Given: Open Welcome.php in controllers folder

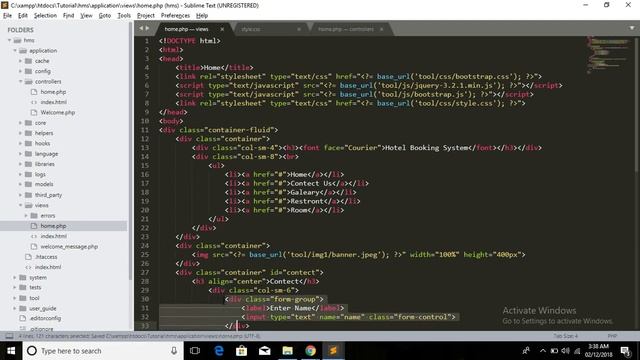Looking at the screenshot, I should pos(58,112).
